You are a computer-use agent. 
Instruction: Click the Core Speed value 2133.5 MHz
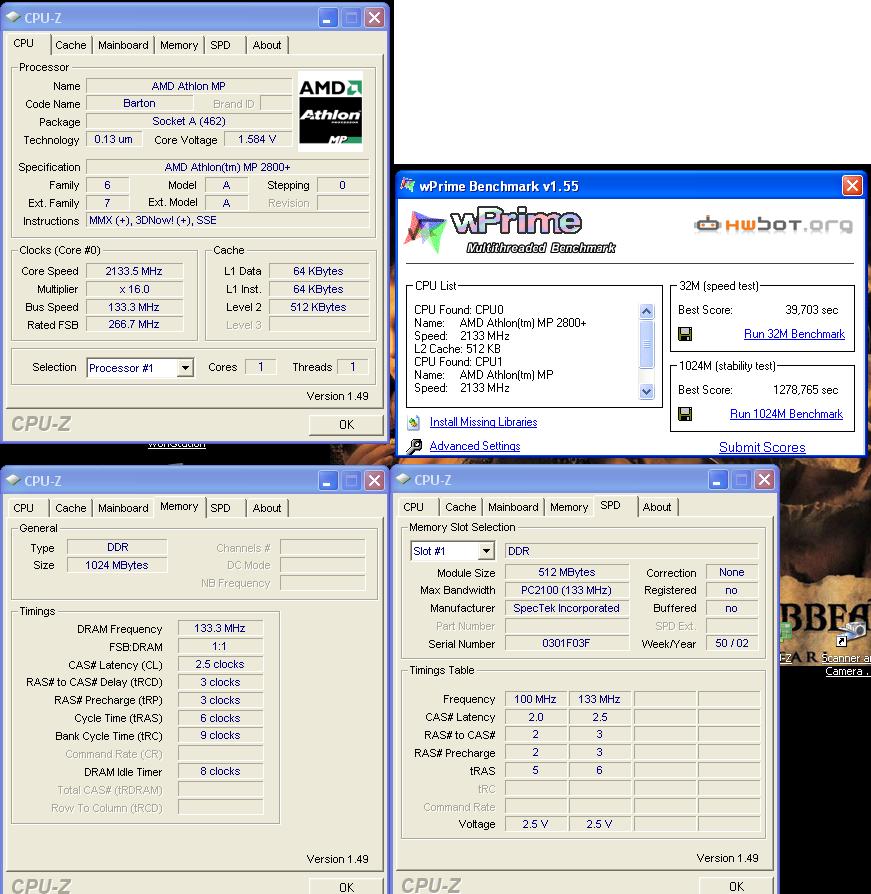[134, 271]
